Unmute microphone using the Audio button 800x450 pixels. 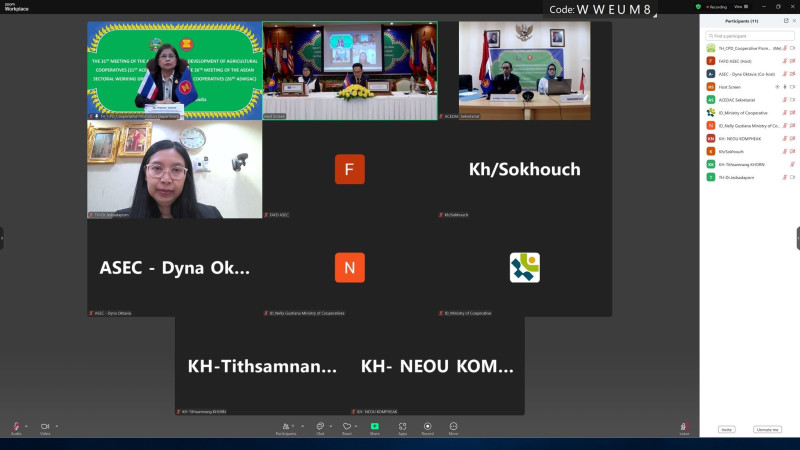tap(16, 428)
